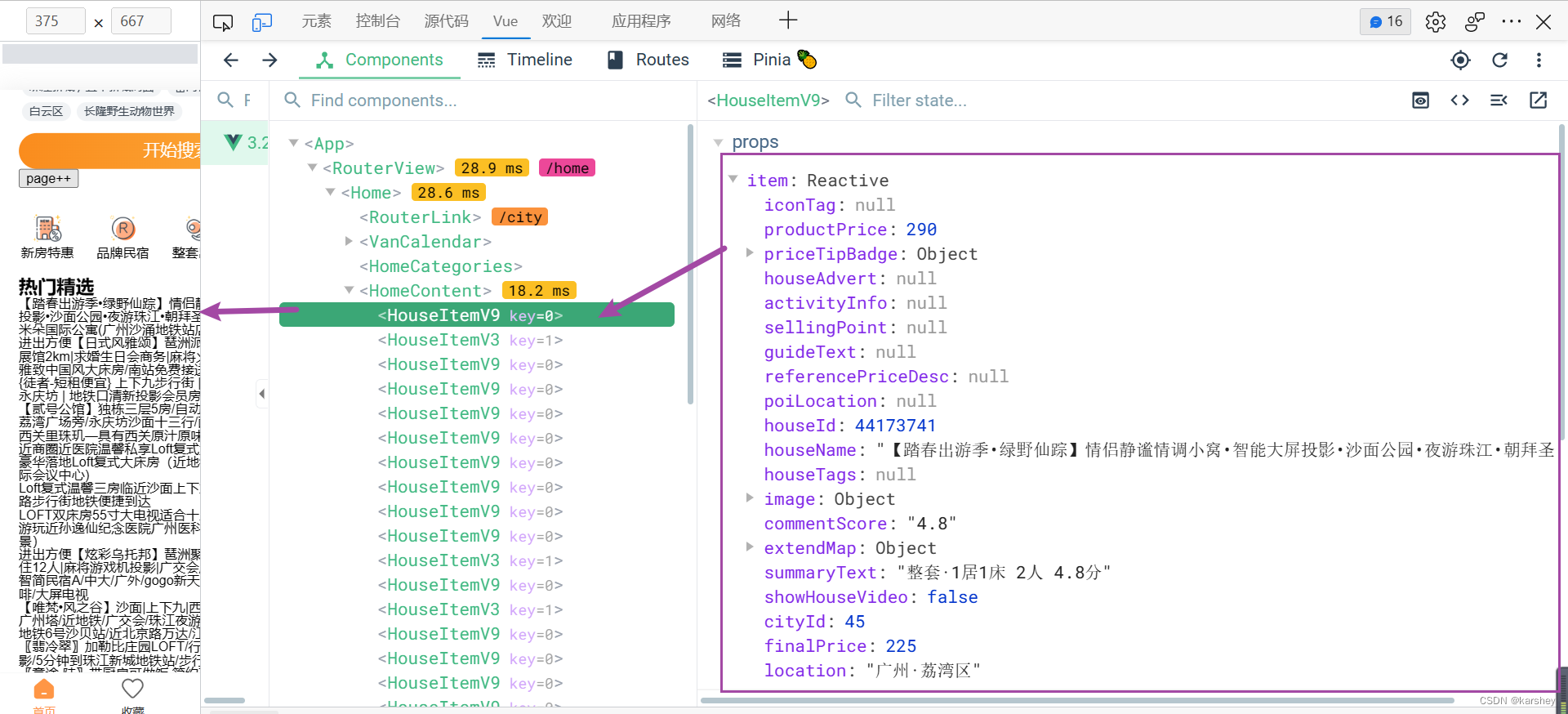Toggle device emulation icon
The image size is (1568, 714).
click(262, 22)
